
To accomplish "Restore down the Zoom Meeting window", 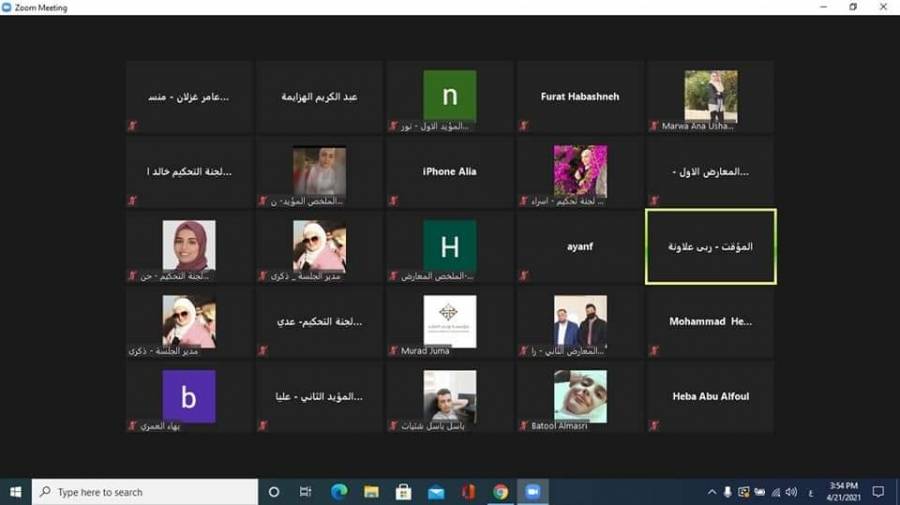I will pos(853,7).
